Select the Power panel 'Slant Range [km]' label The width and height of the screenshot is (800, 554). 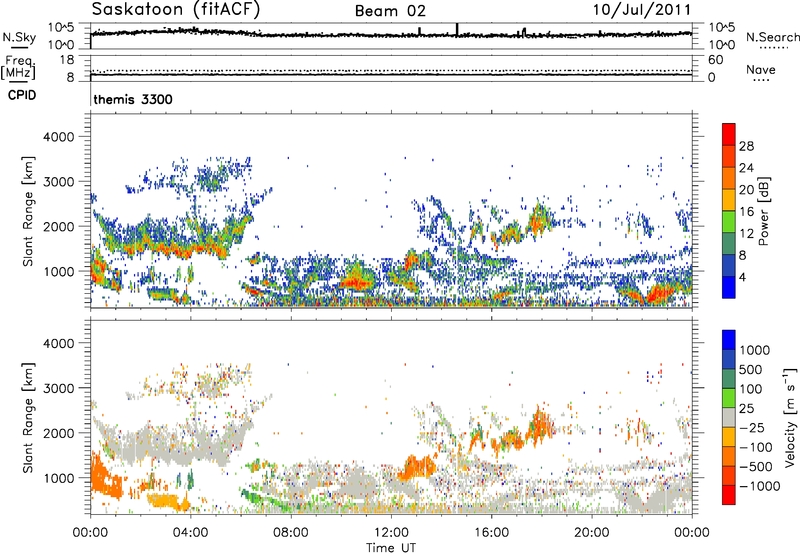point(28,211)
